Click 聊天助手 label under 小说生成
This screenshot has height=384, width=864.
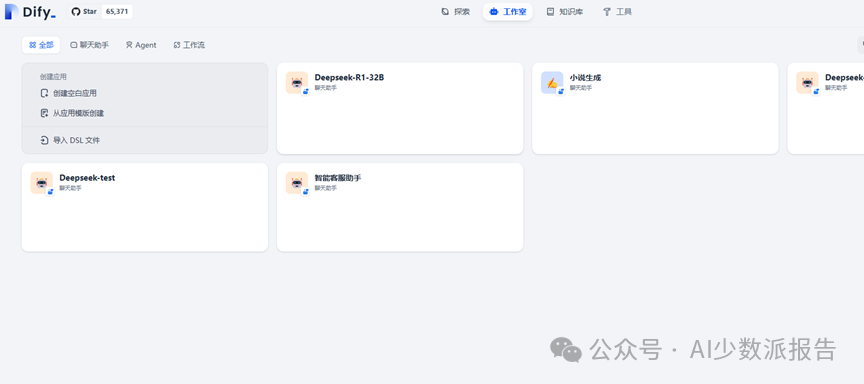tap(580, 88)
